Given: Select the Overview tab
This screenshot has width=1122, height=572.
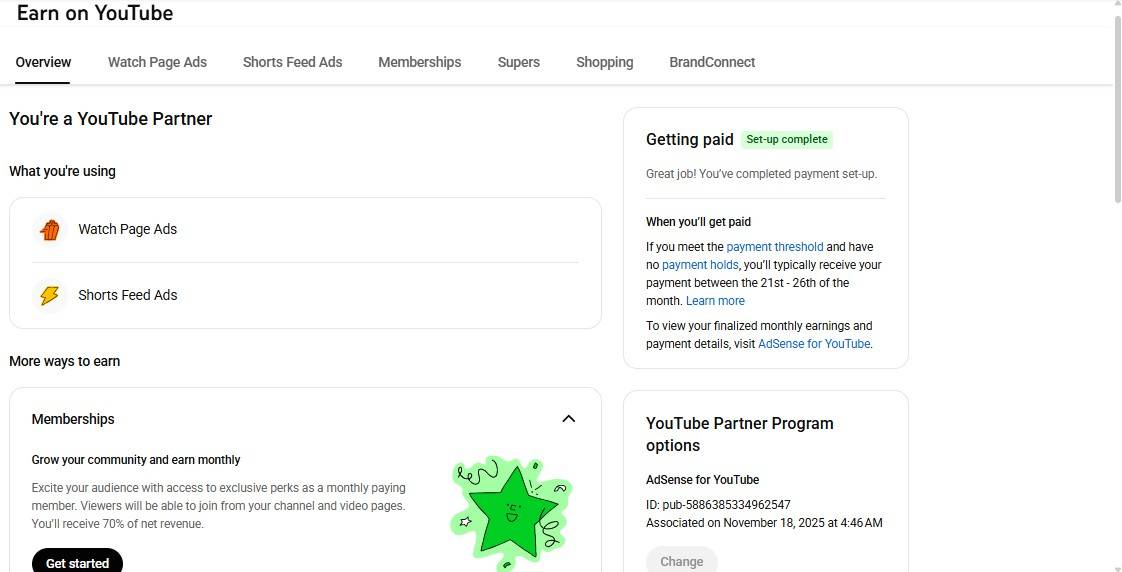Looking at the screenshot, I should pyautogui.click(x=43, y=62).
